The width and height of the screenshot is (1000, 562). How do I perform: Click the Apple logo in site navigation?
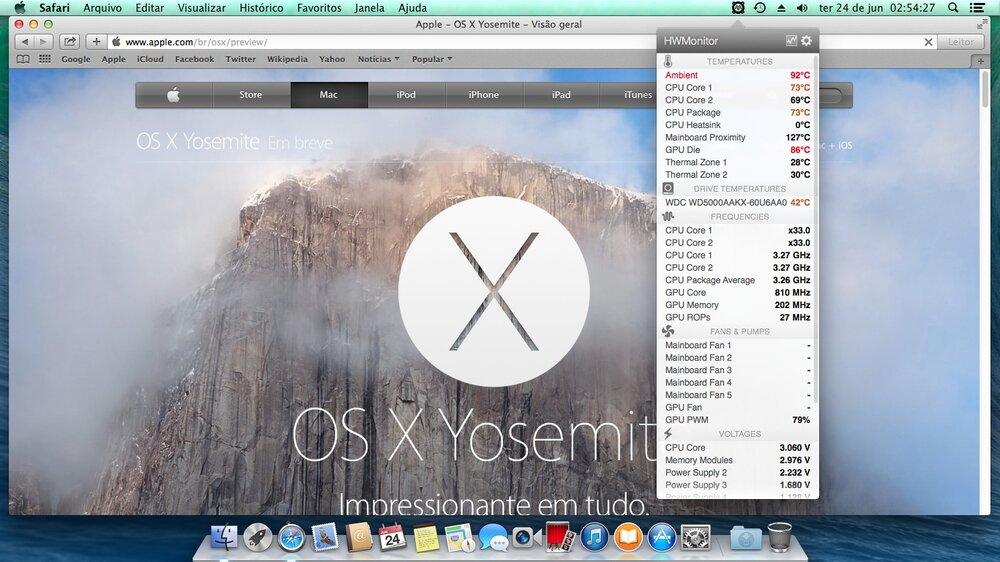(173, 95)
